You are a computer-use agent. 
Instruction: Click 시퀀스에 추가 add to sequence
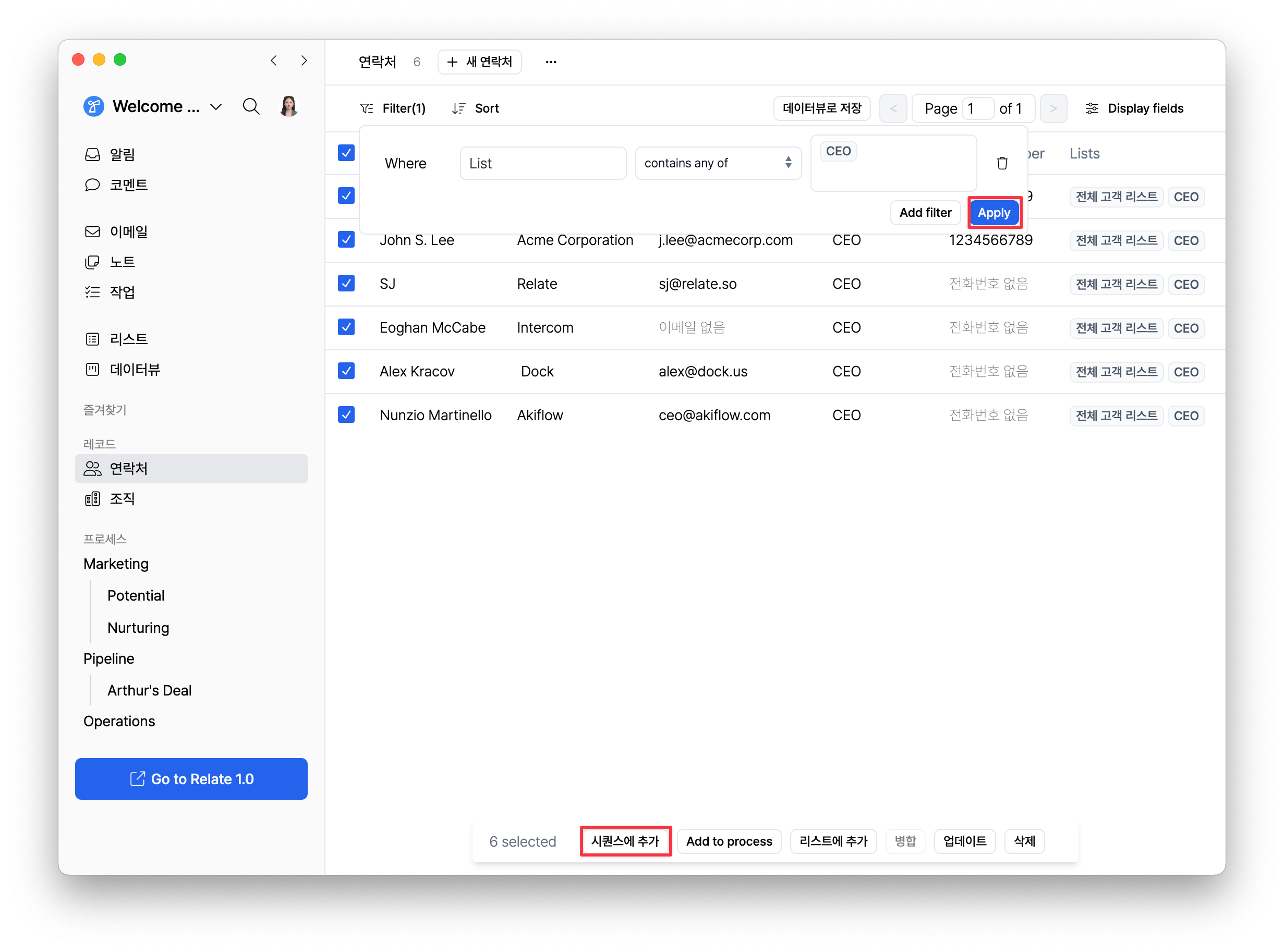click(626, 841)
